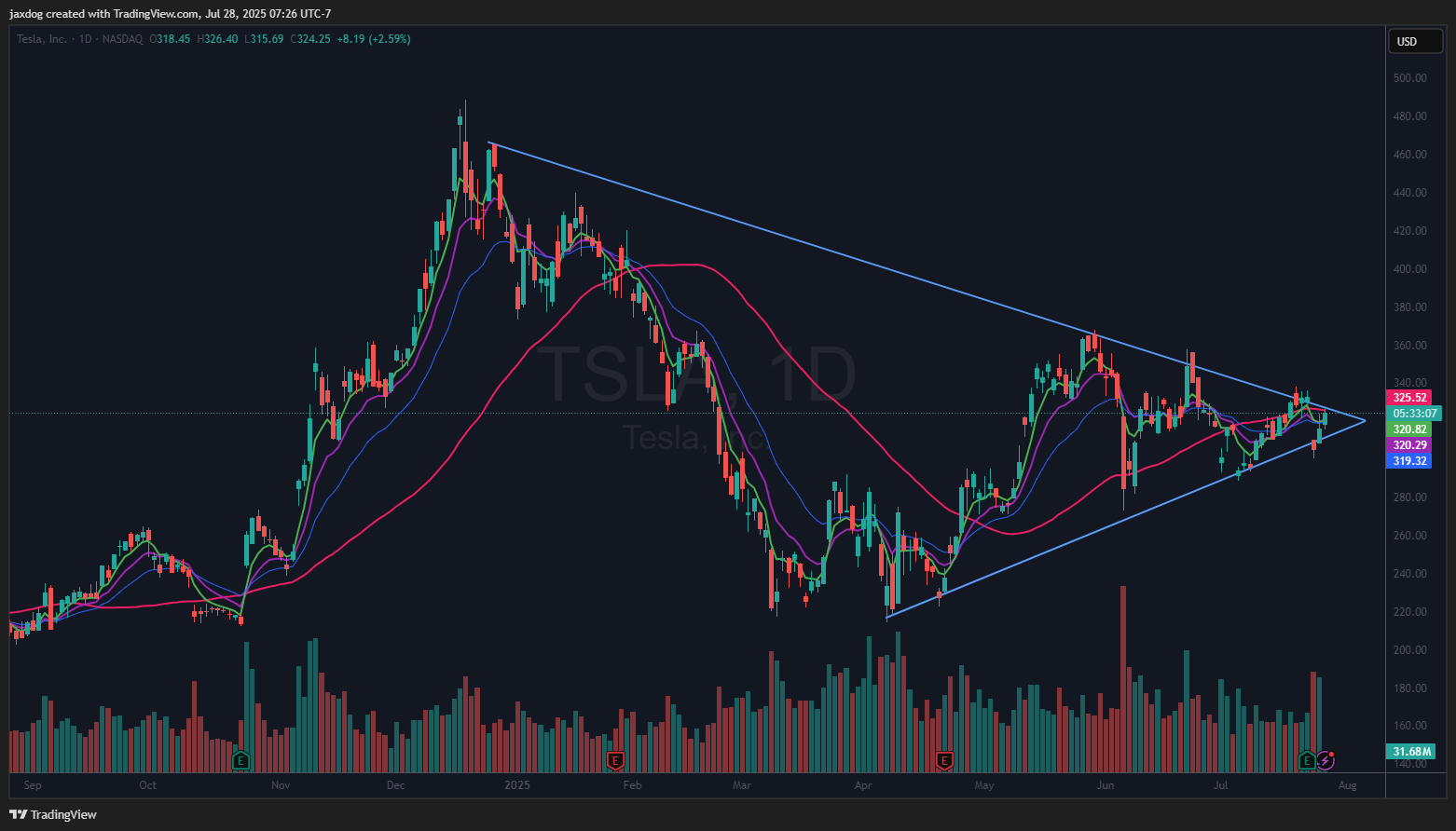Click 240.00 on the price axis
The height and width of the screenshot is (831, 1456).
(x=1409, y=574)
